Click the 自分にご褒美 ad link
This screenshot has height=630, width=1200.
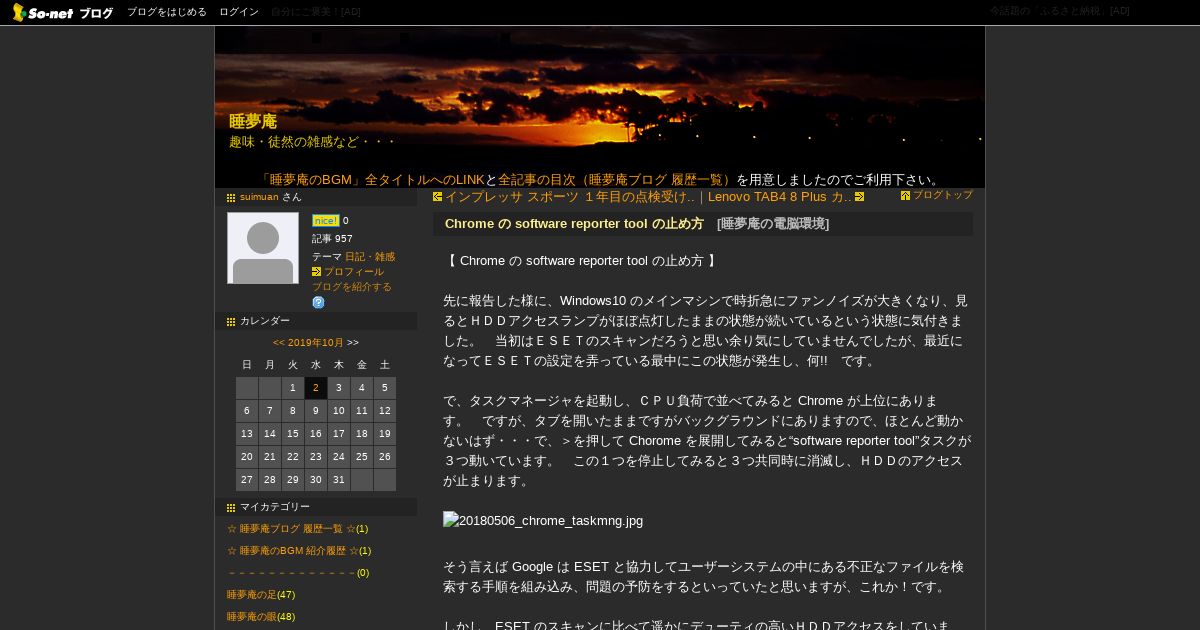[x=316, y=12]
